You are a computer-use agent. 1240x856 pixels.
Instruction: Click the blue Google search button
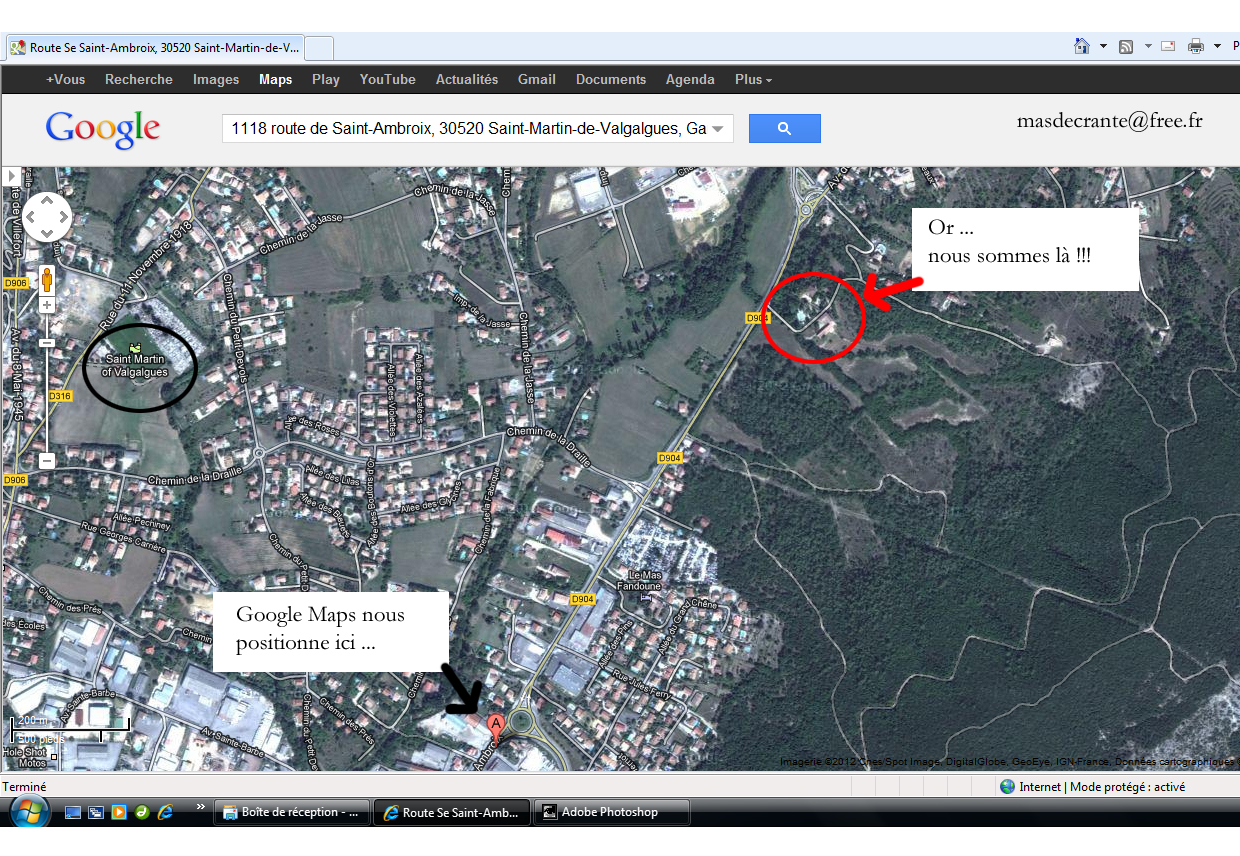point(784,128)
